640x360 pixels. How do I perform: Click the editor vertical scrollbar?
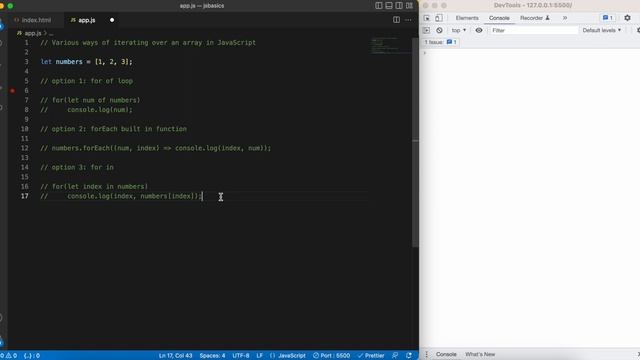[x=415, y=142]
